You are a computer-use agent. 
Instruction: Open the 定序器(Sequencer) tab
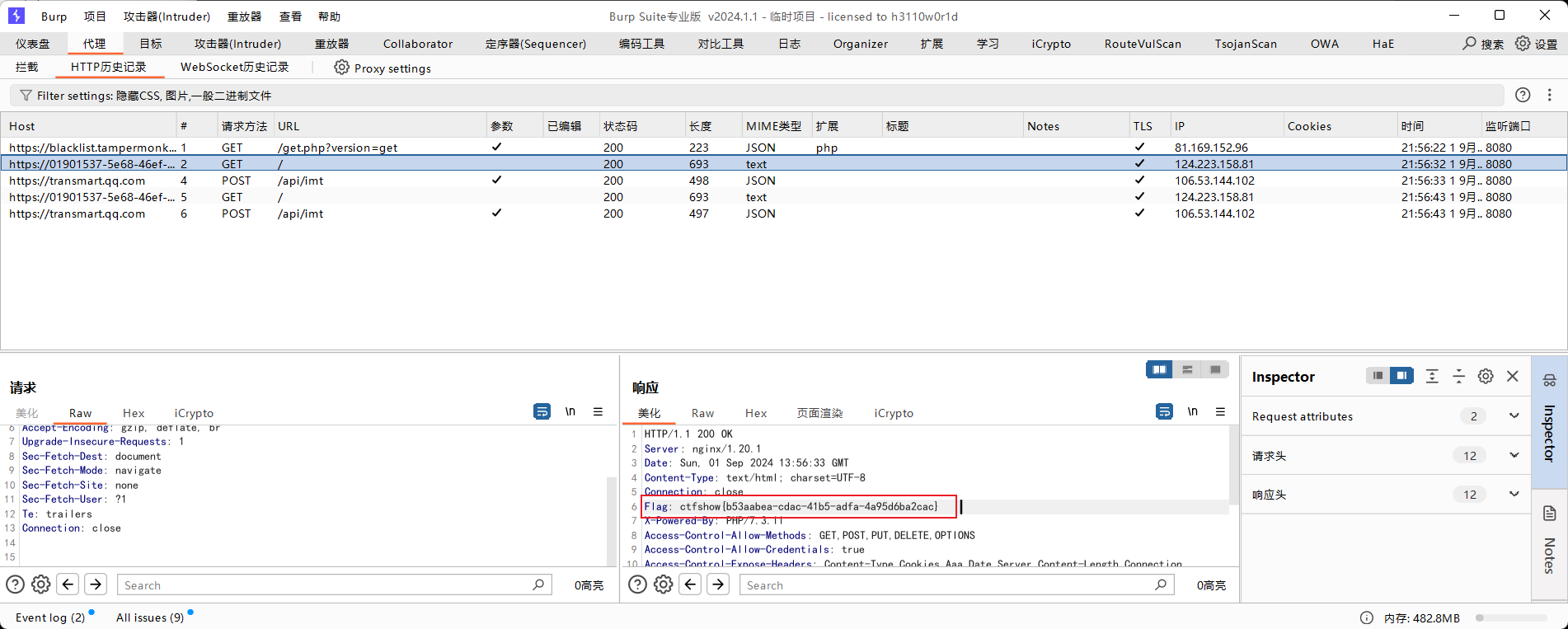pyautogui.click(x=536, y=44)
